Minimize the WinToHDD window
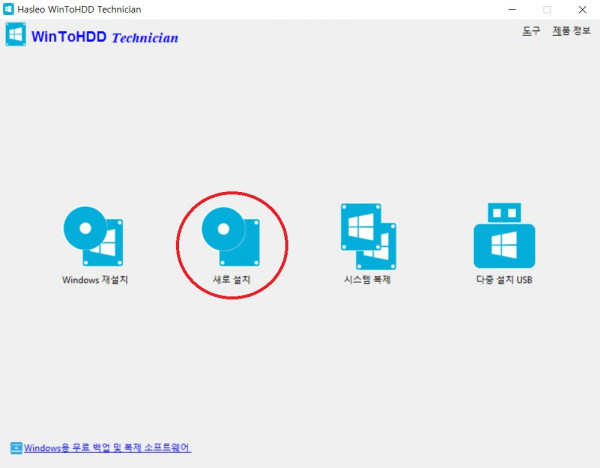Viewport: 600px width, 468px height. [512, 10]
